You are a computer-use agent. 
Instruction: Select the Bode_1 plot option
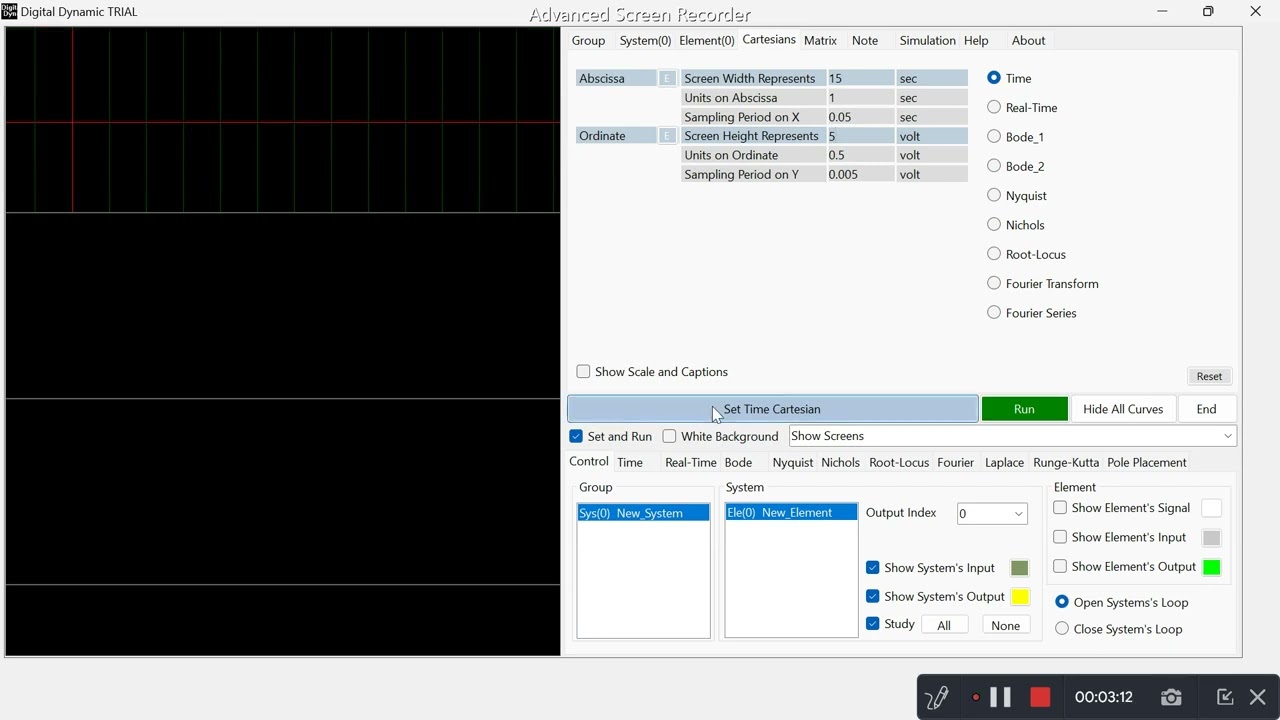pos(994,137)
